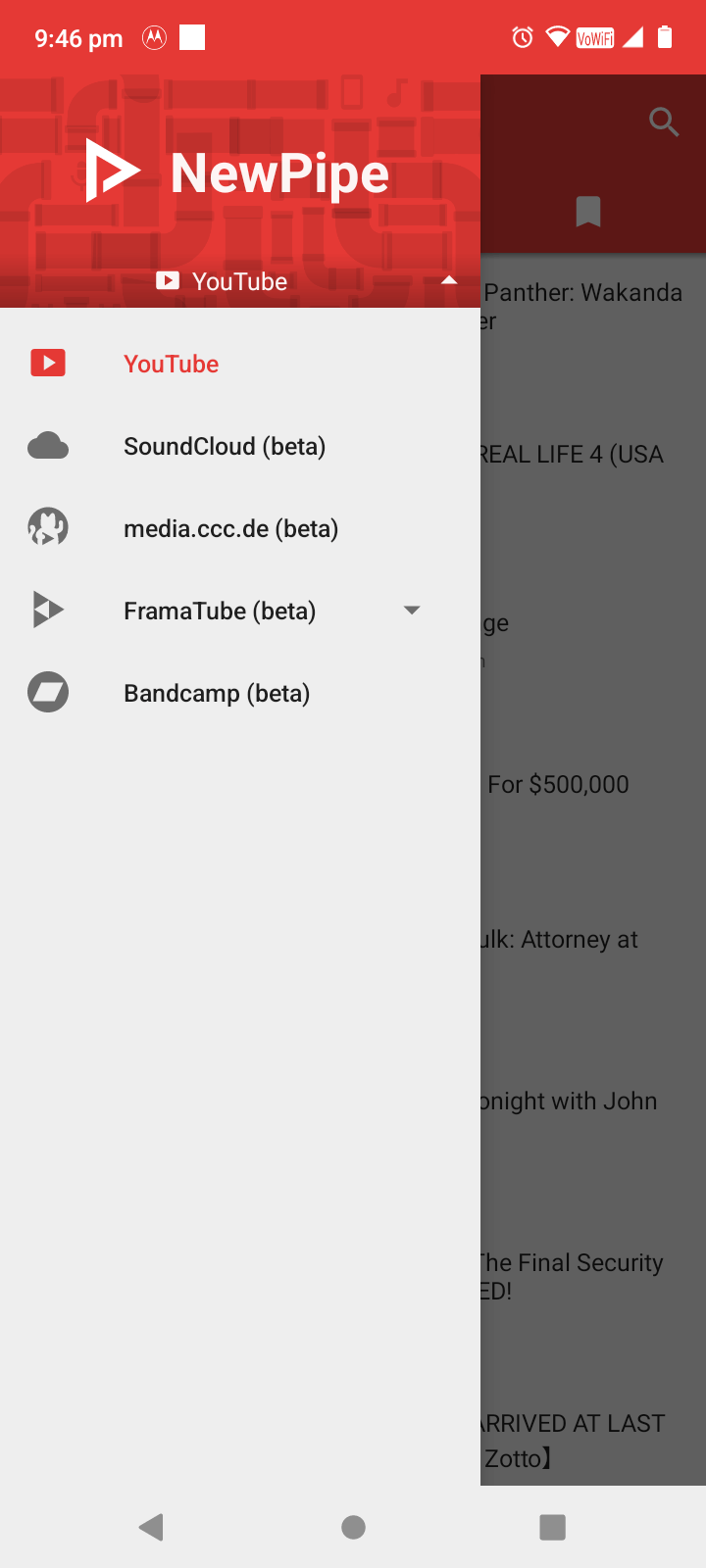Screen dimensions: 706x1568
Task: Tap the SoundCloud cloud icon
Action: [x=47, y=446]
